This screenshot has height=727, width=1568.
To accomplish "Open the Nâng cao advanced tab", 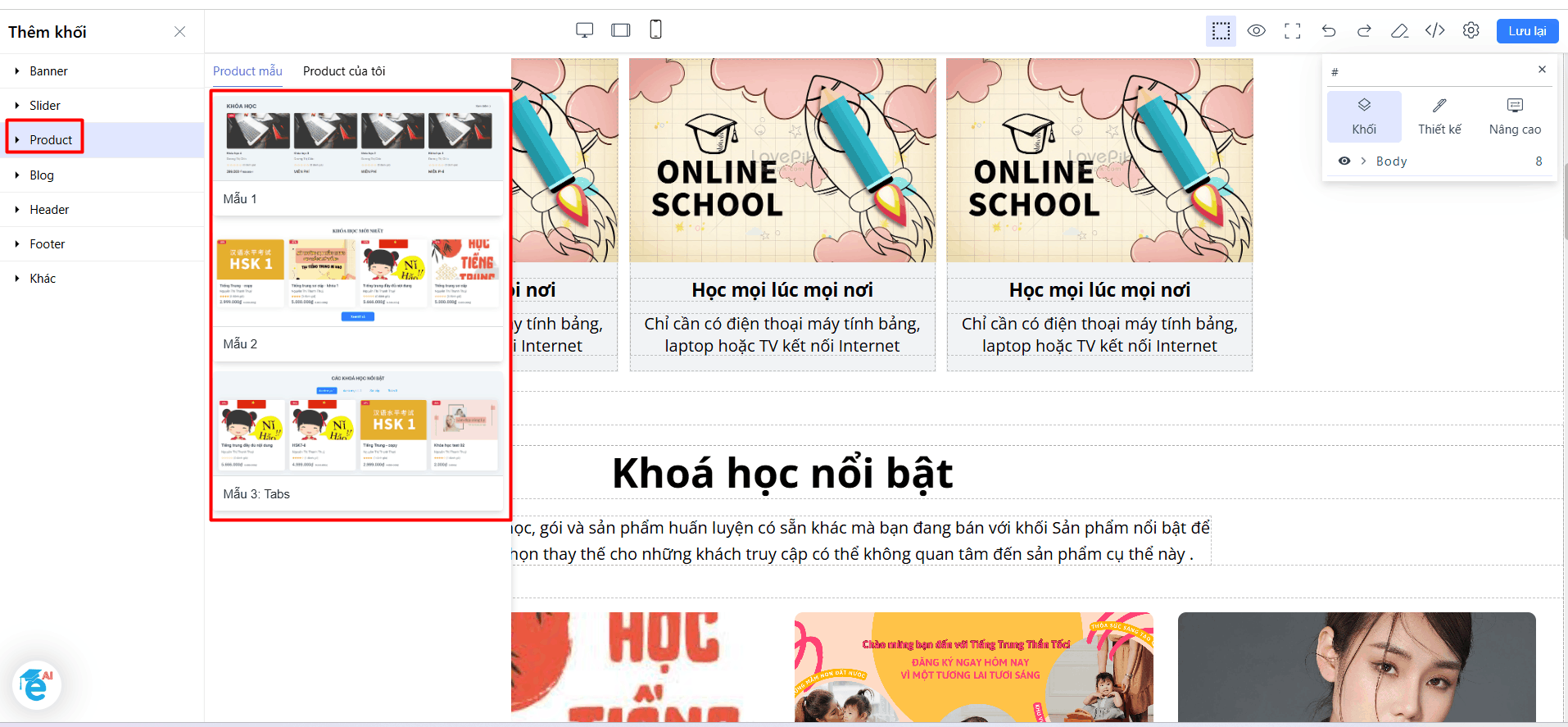I will click(x=1515, y=116).
